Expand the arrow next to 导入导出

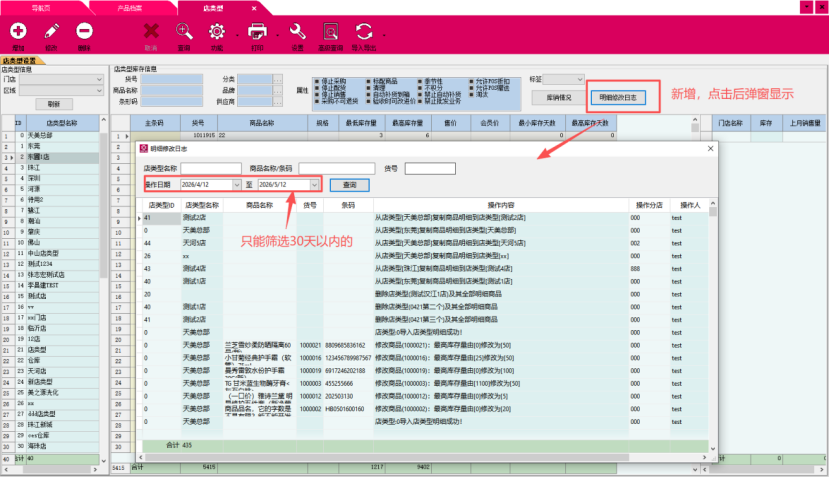[x=384, y=35]
